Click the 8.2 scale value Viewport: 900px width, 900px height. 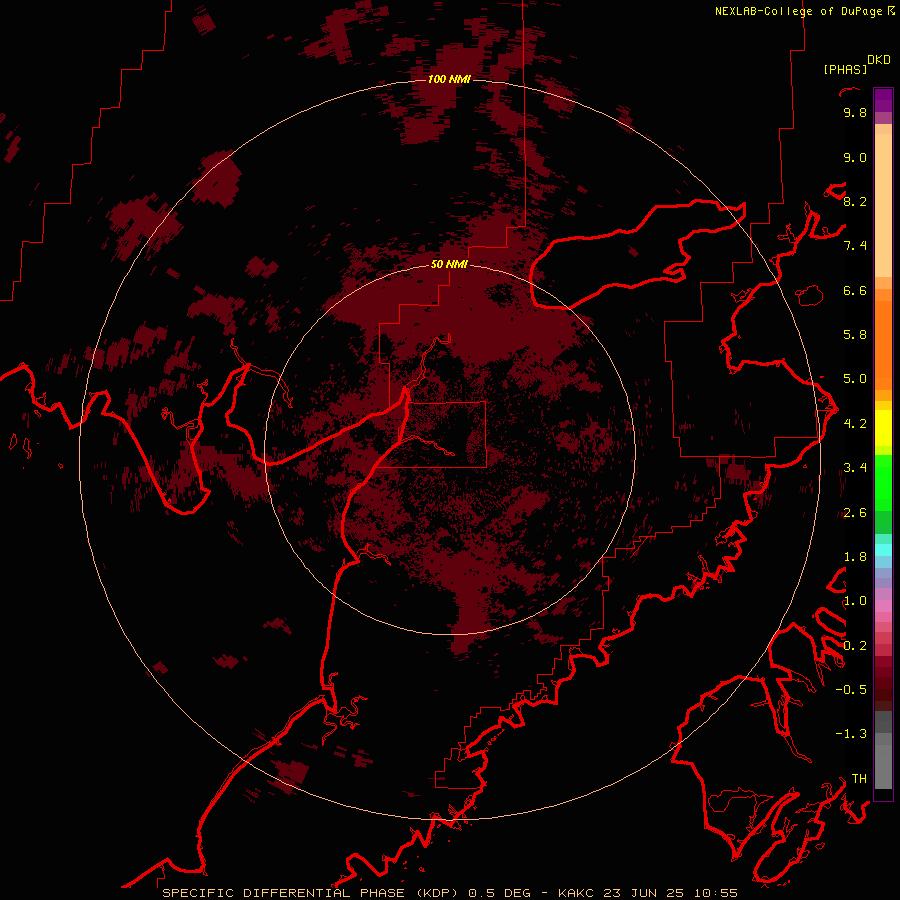[x=855, y=201]
